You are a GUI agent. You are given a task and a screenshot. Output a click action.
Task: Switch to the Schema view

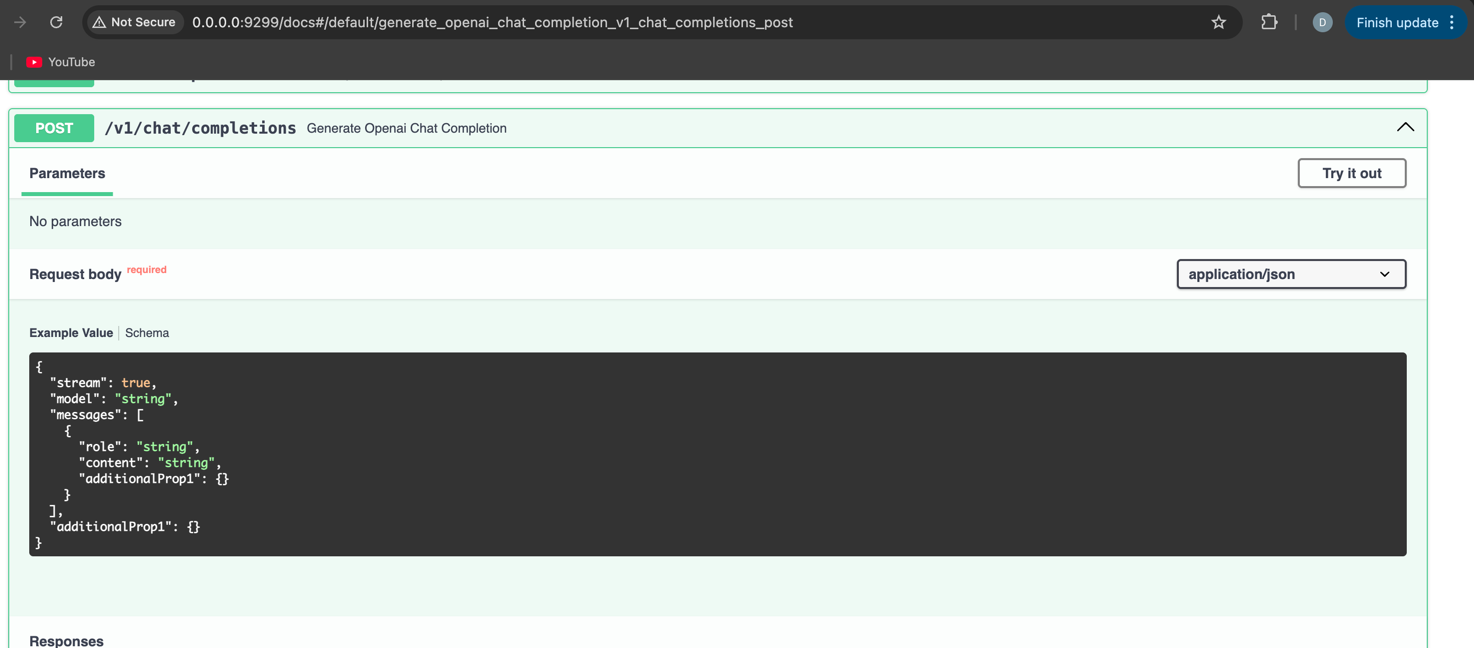[147, 333]
